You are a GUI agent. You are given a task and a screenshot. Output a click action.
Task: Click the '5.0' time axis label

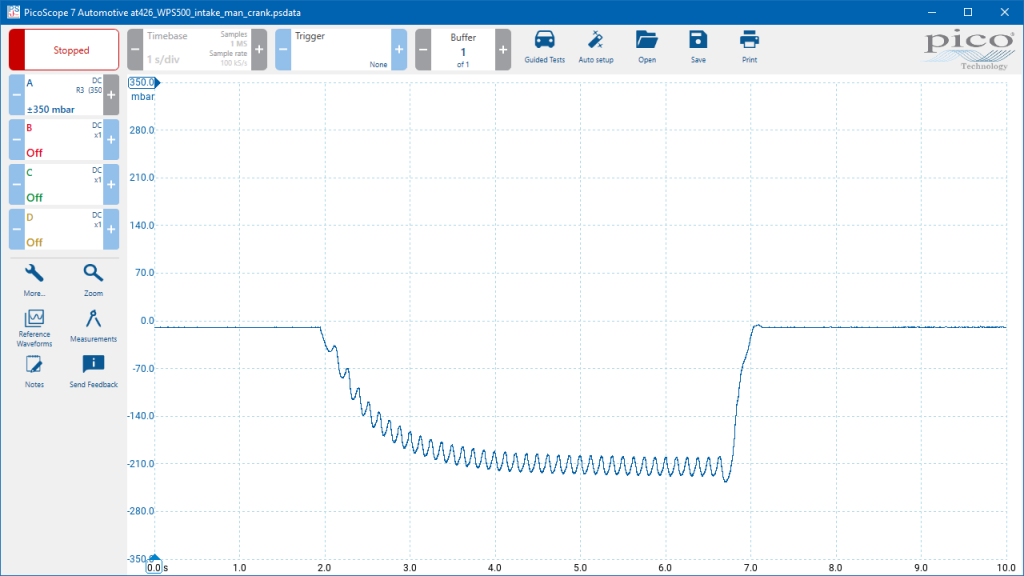pyautogui.click(x=580, y=568)
